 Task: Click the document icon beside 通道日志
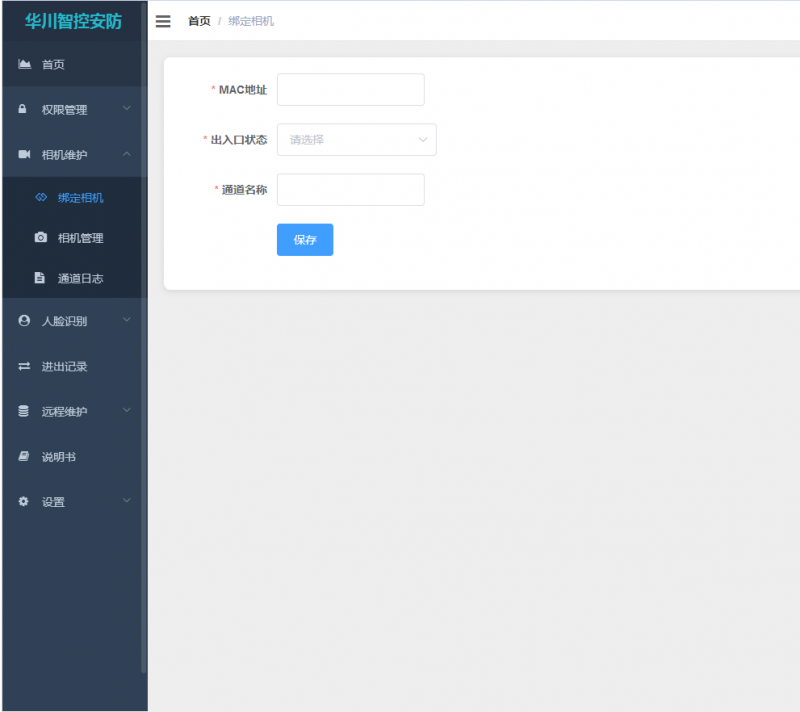40,278
